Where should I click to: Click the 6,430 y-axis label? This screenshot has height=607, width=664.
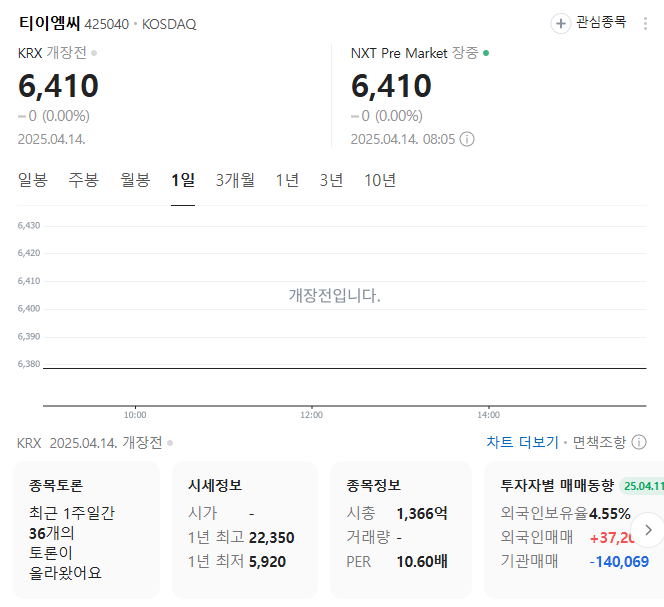[29, 225]
